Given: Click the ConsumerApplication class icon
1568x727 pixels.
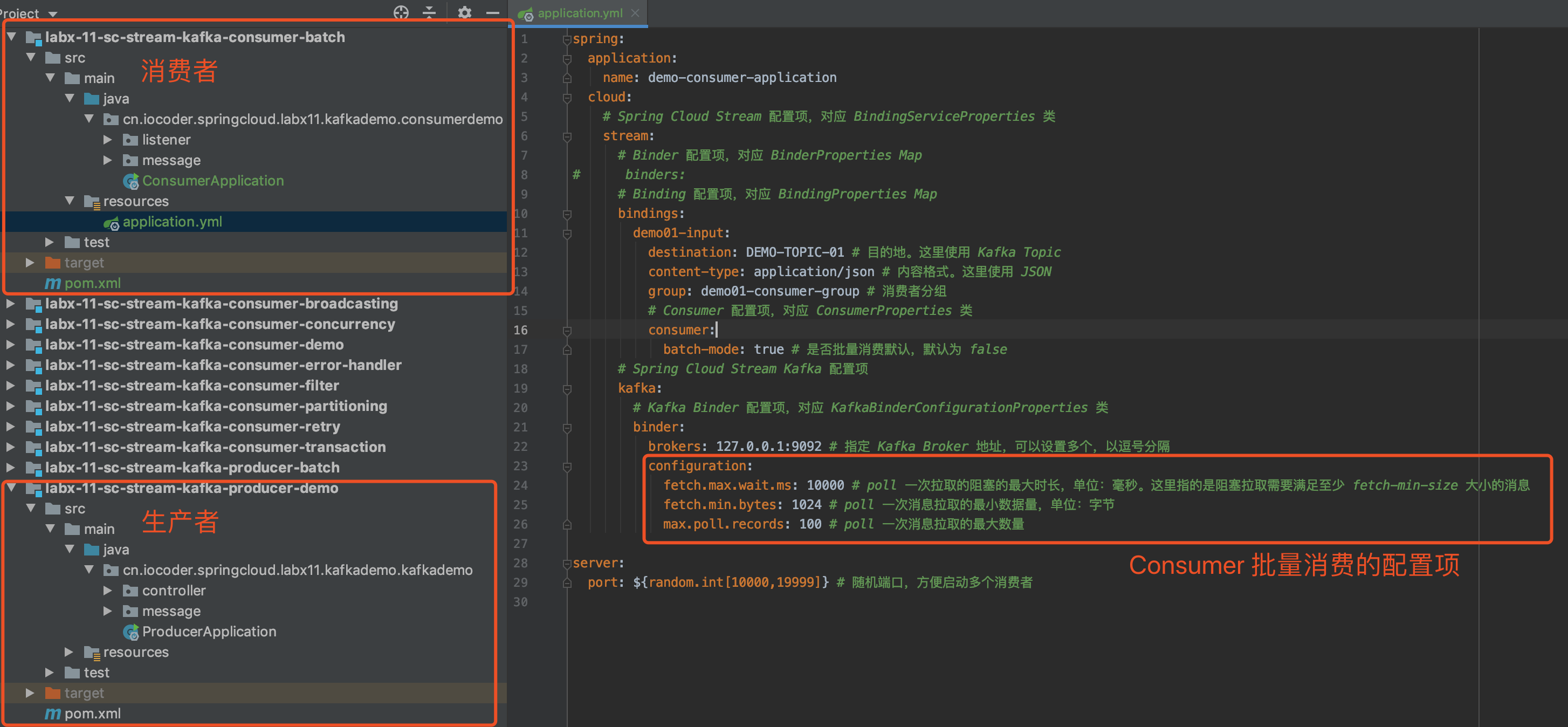Looking at the screenshot, I should 130,181.
